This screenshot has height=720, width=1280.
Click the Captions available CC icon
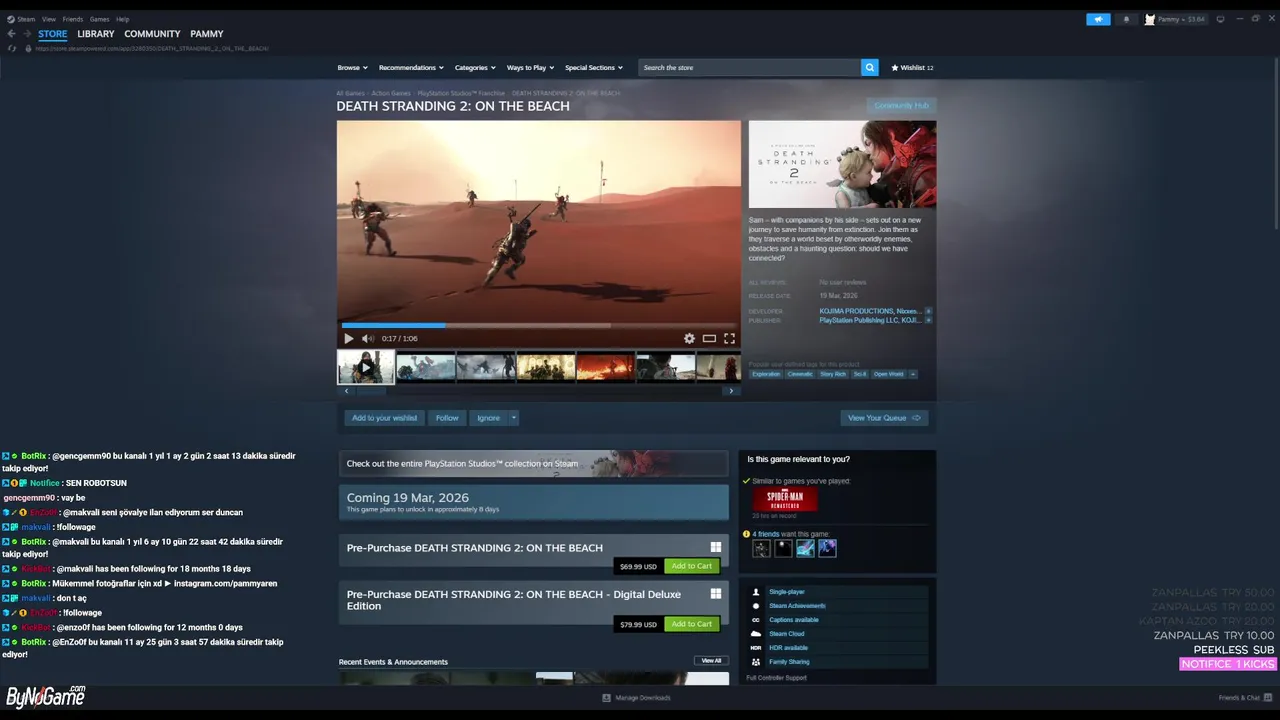[x=756, y=620]
